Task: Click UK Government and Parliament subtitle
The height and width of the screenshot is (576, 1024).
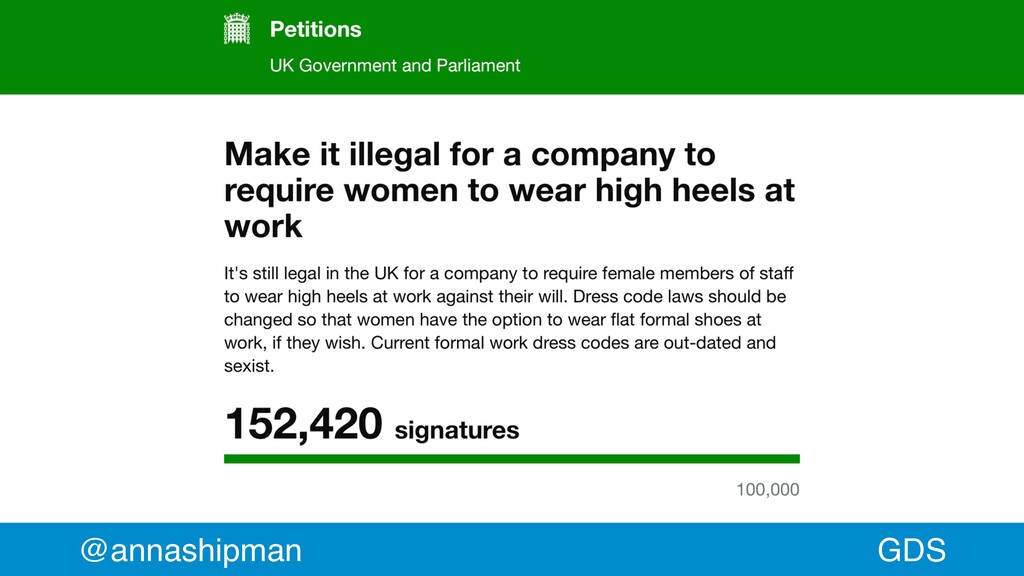Action: coord(395,65)
